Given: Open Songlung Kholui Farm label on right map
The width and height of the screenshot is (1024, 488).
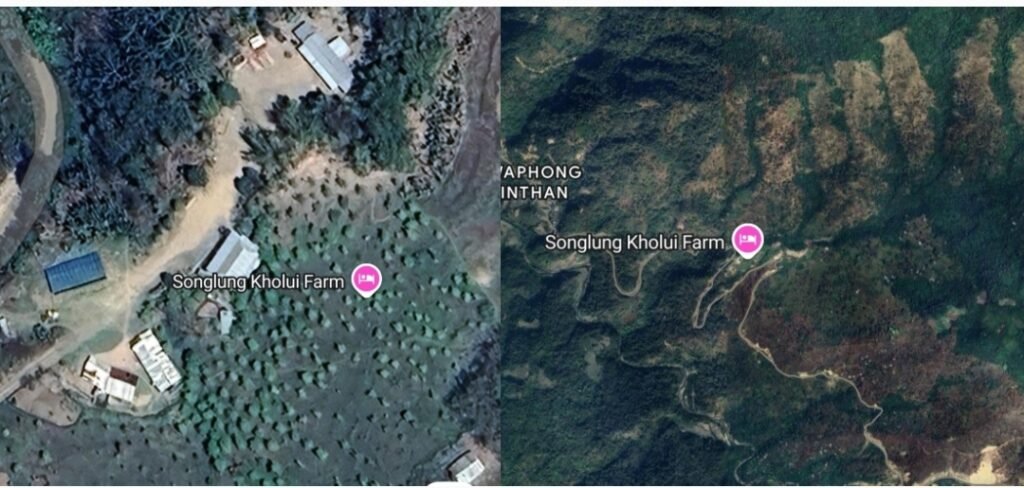Looking at the screenshot, I should 635,243.
